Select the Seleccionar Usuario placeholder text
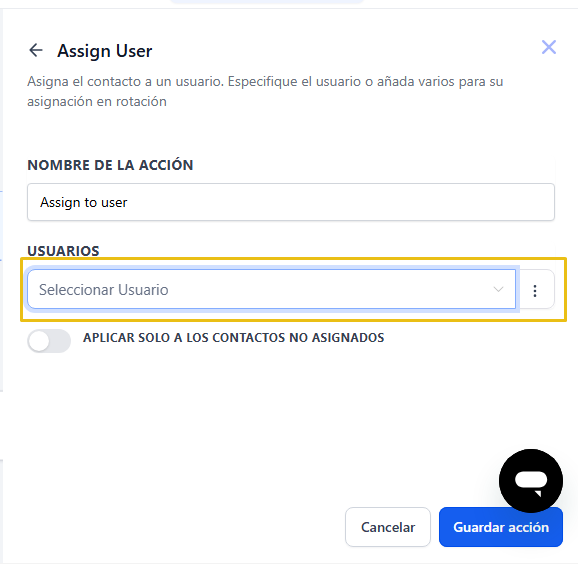The image size is (578, 564). (104, 290)
